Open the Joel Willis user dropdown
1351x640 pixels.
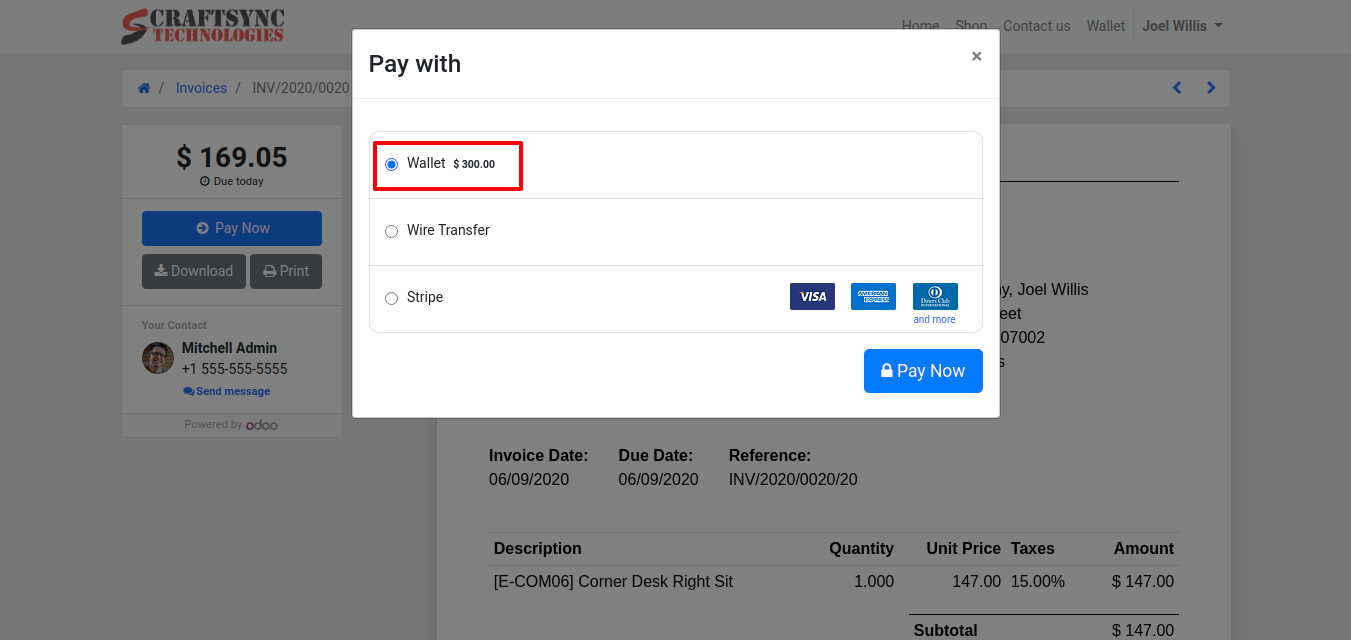point(1182,26)
